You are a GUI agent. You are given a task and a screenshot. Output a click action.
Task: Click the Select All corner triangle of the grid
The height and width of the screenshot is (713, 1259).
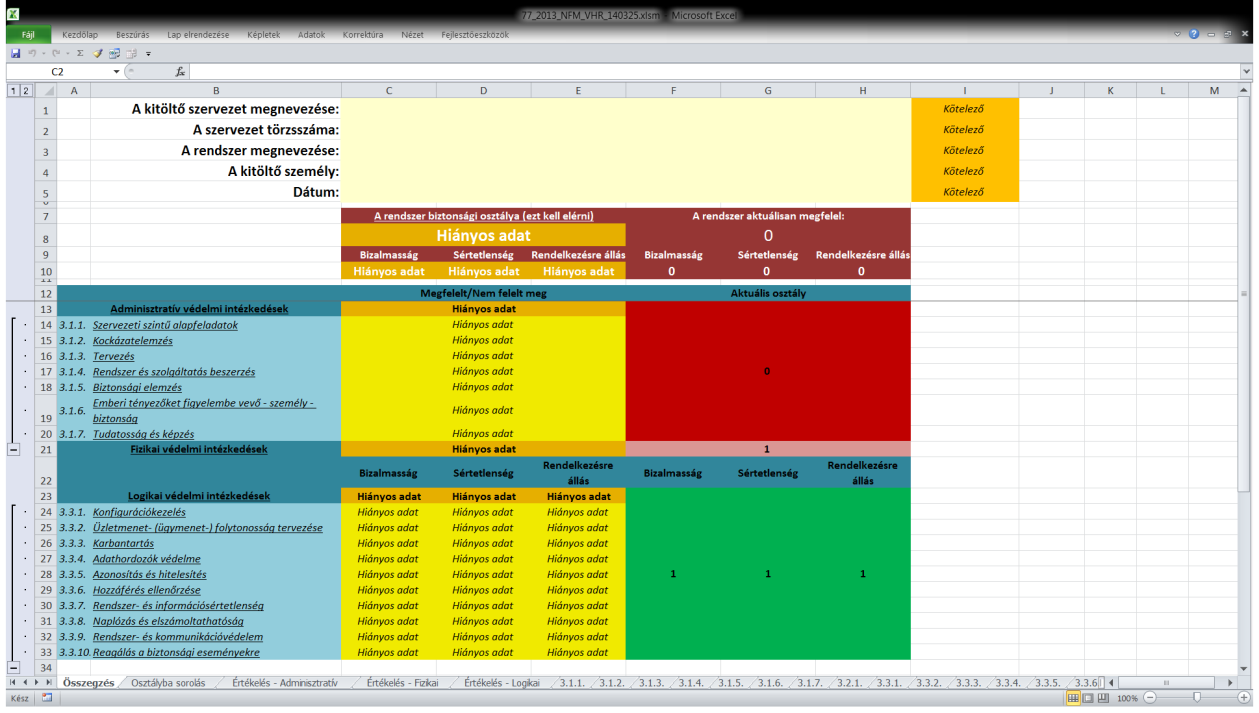[45, 91]
